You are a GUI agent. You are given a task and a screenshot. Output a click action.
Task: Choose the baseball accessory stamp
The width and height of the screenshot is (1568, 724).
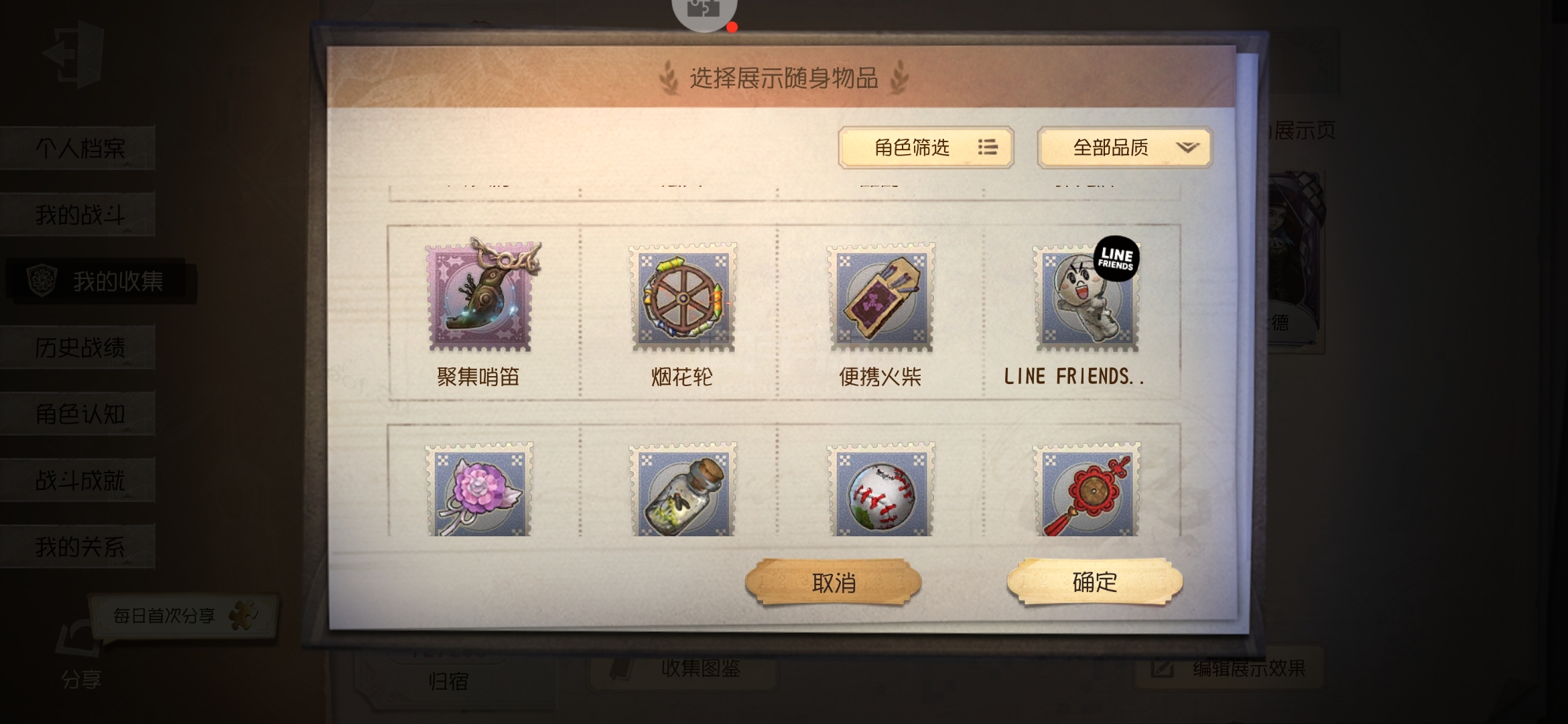[881, 488]
